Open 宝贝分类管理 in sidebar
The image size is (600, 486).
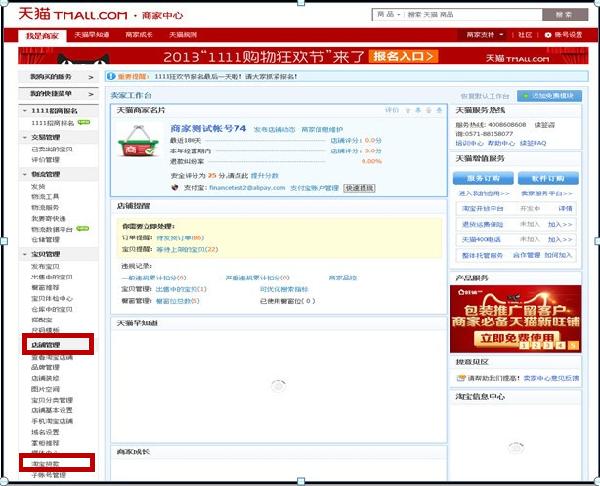click(52, 400)
